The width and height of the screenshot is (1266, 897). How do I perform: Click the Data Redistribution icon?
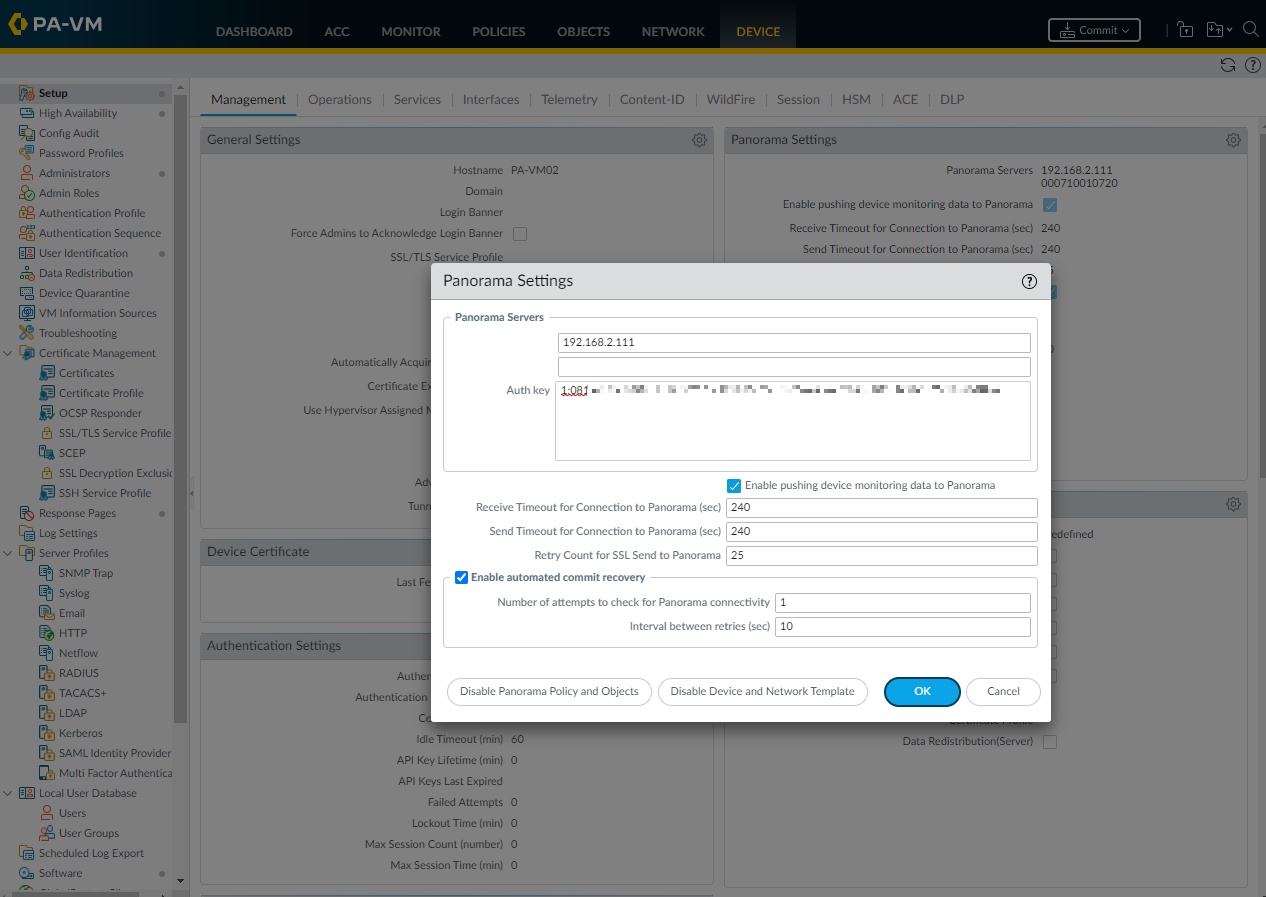[x=27, y=273]
